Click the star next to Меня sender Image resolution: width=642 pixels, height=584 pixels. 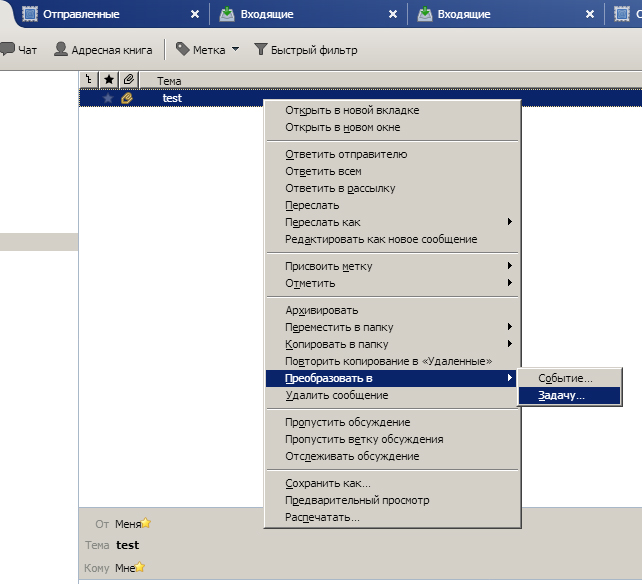click(146, 523)
